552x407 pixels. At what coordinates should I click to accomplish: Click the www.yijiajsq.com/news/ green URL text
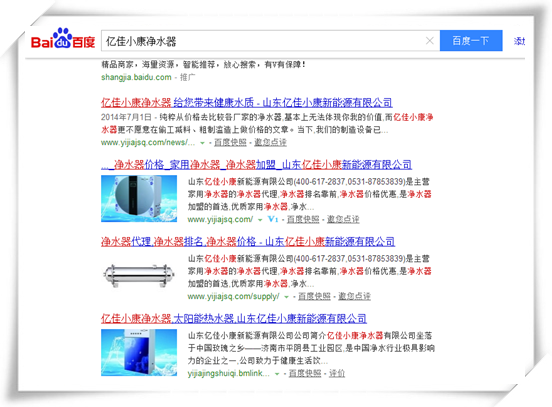[148, 143]
